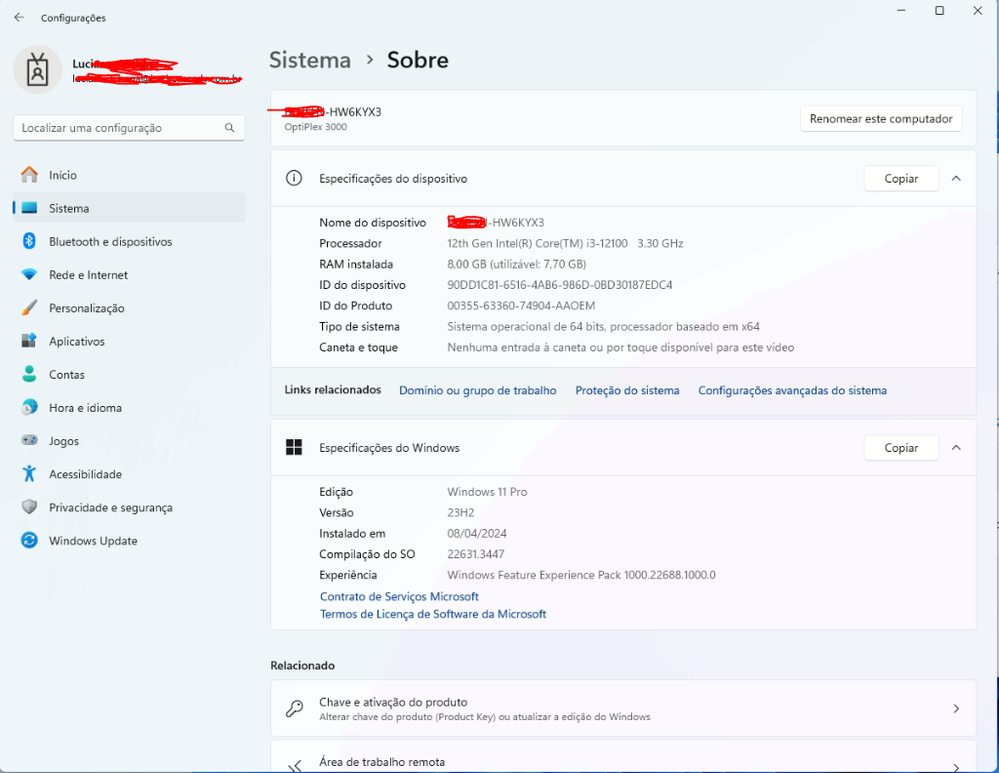Click the search magnifier in sidebar
This screenshot has height=773, width=999.
tap(230, 128)
